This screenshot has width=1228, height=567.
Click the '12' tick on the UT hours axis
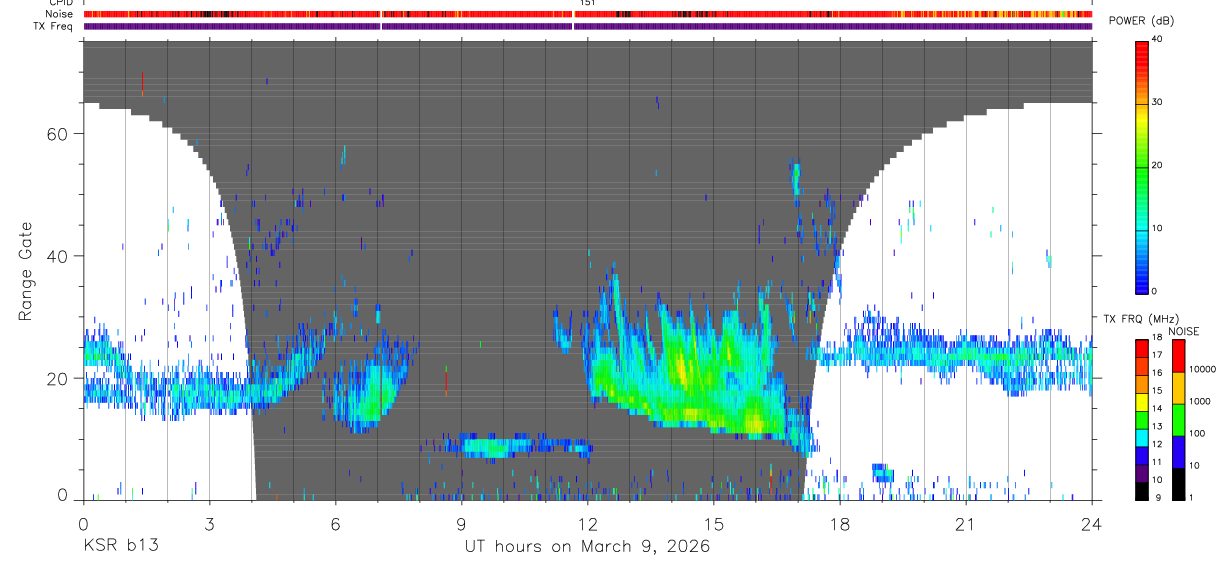588,523
